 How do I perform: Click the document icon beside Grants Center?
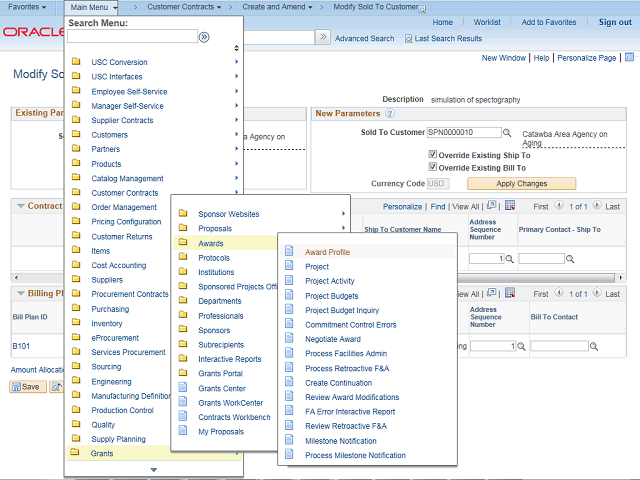[x=183, y=387]
